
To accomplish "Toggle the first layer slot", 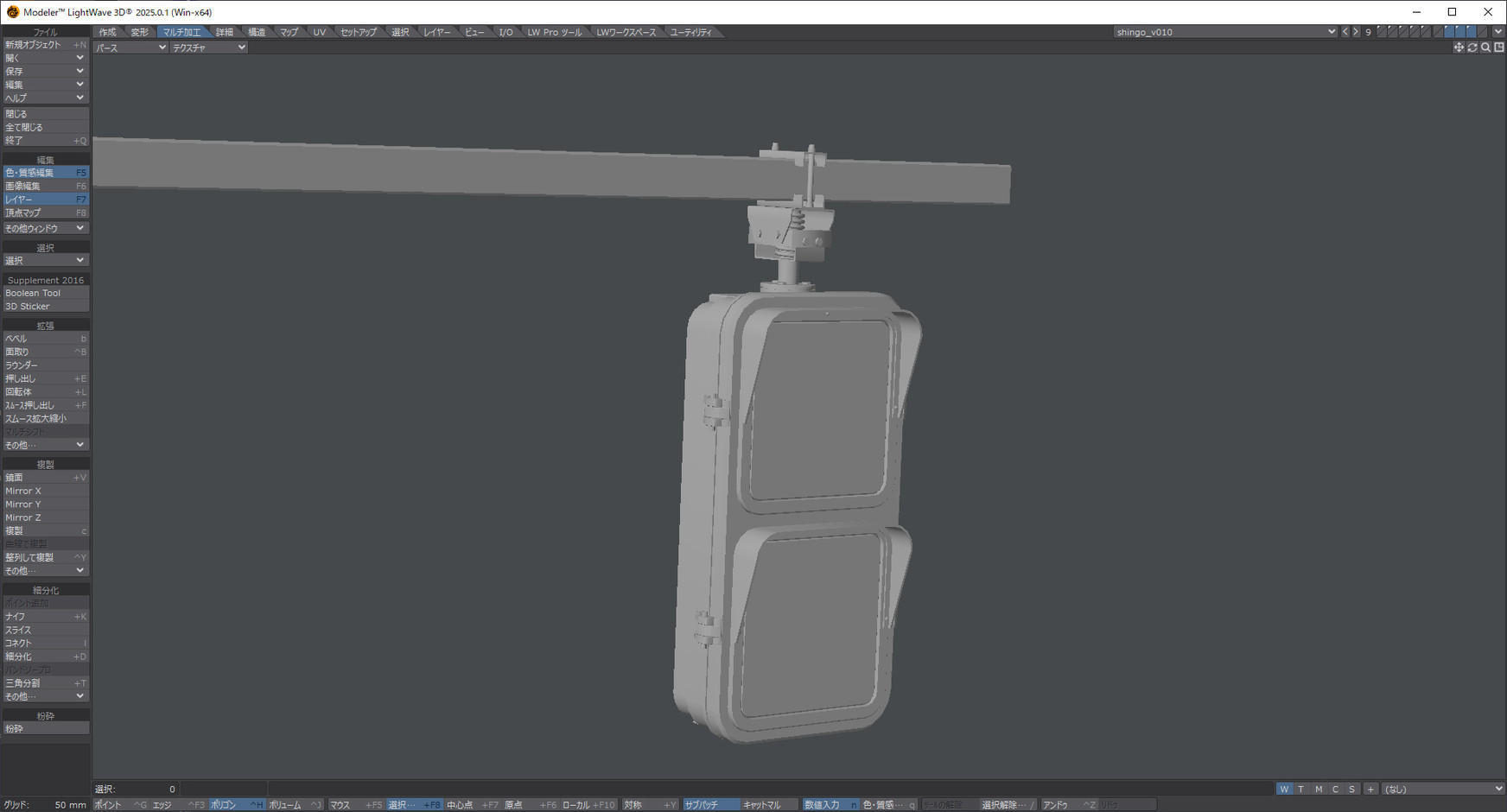I will 1382,32.
